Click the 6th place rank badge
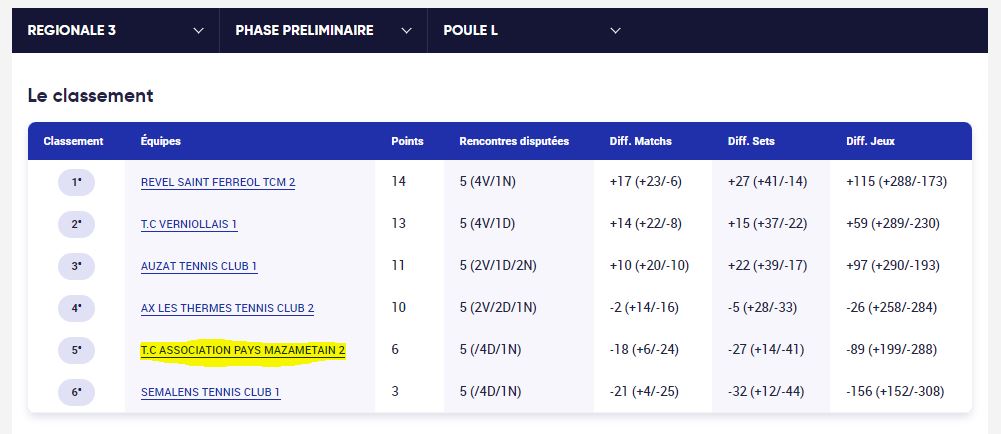This screenshot has height=434, width=1001. (77, 392)
